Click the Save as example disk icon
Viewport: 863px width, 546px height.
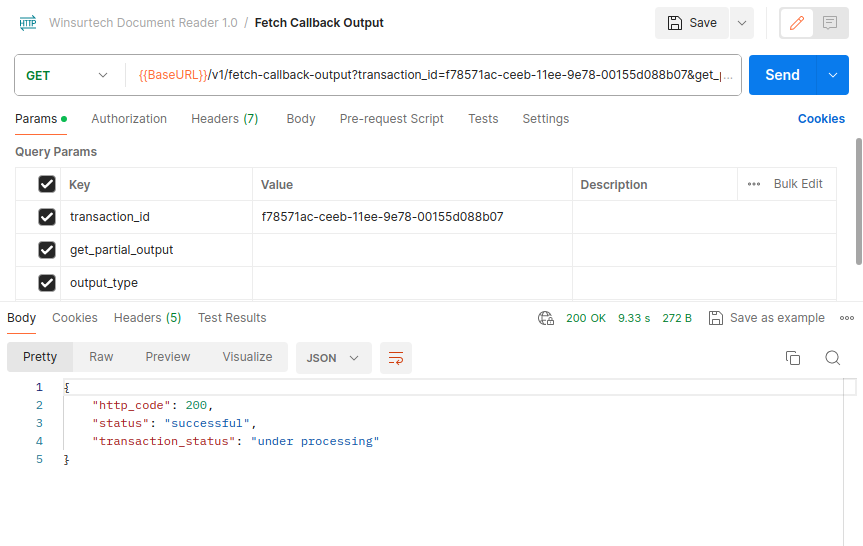pos(715,318)
